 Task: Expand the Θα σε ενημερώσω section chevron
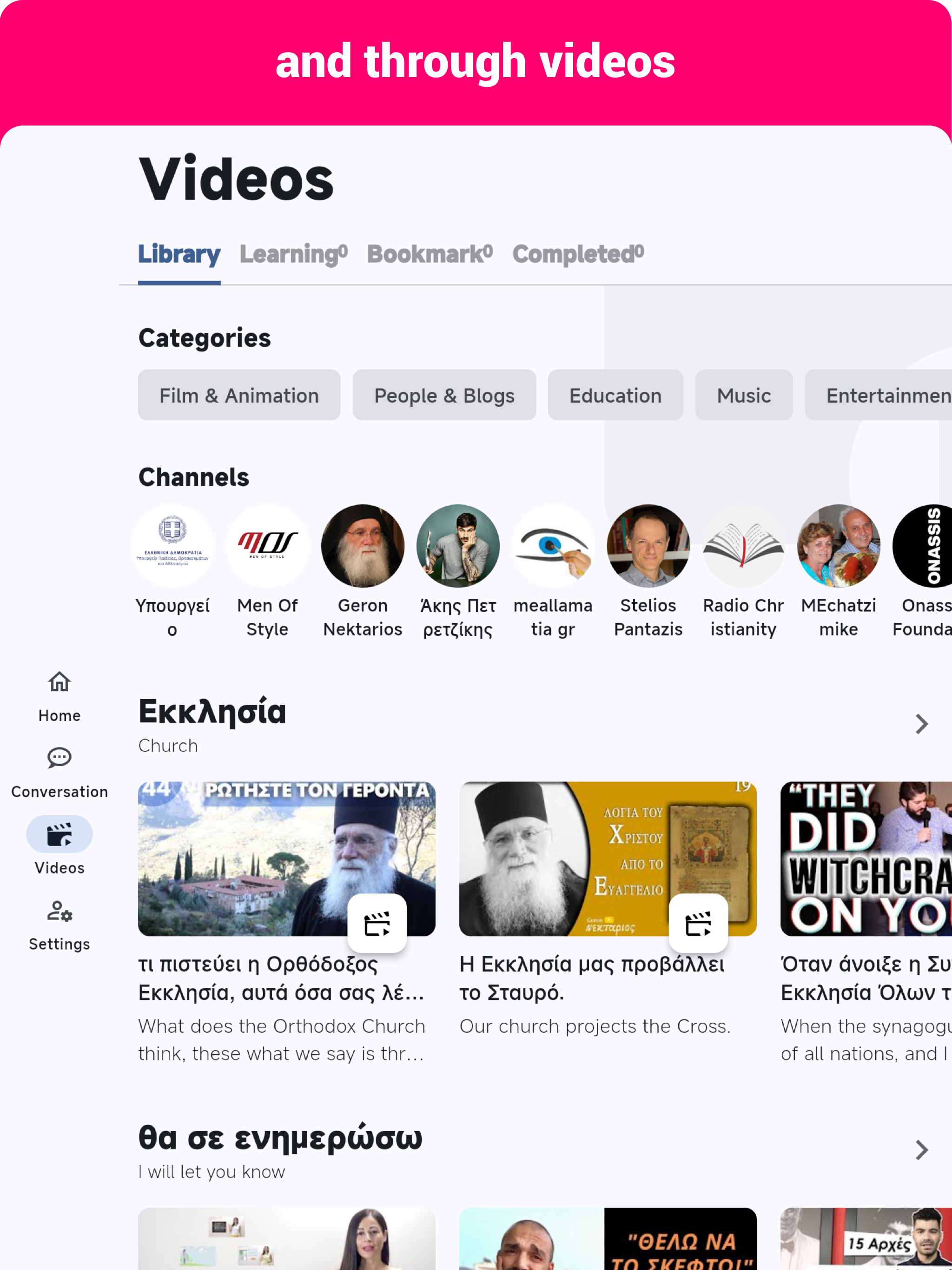coord(922,1150)
